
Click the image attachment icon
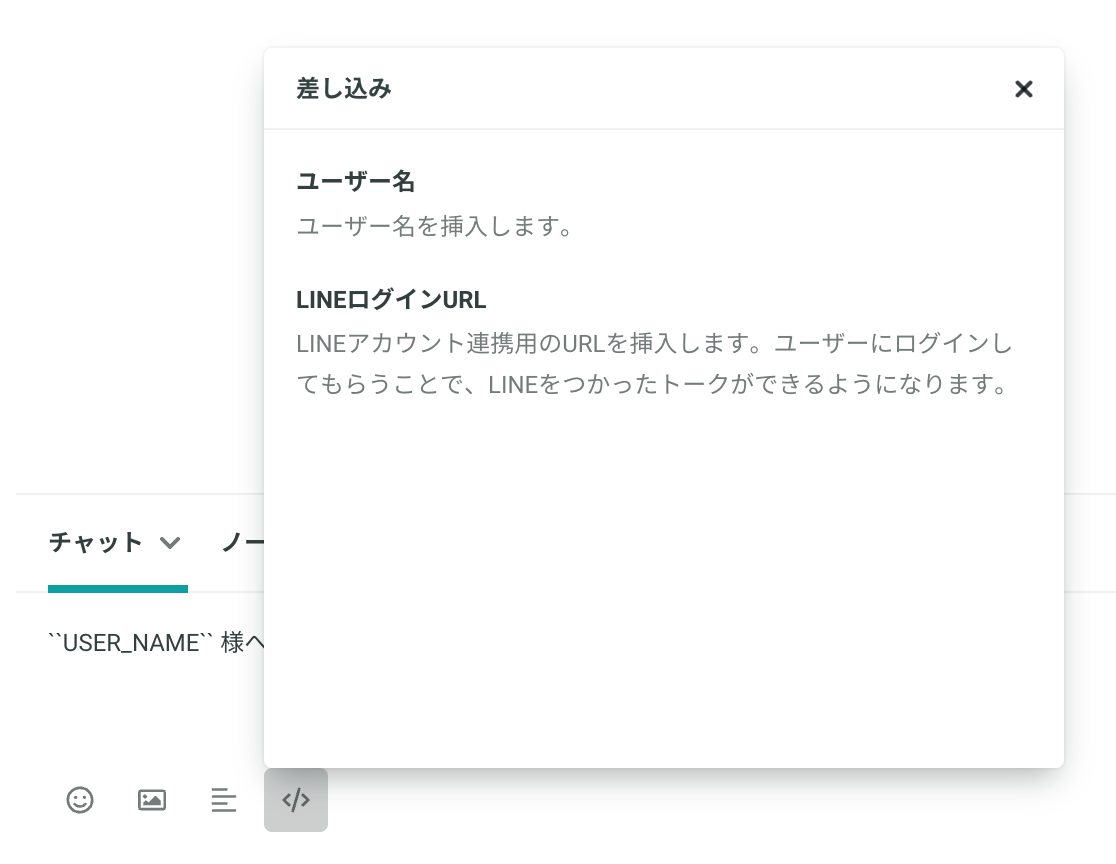click(152, 800)
